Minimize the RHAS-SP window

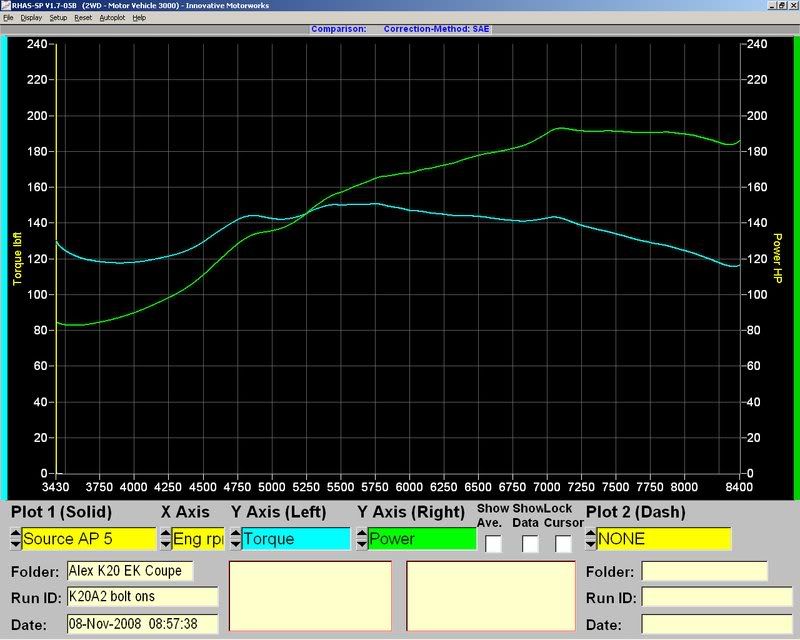(772, 6)
